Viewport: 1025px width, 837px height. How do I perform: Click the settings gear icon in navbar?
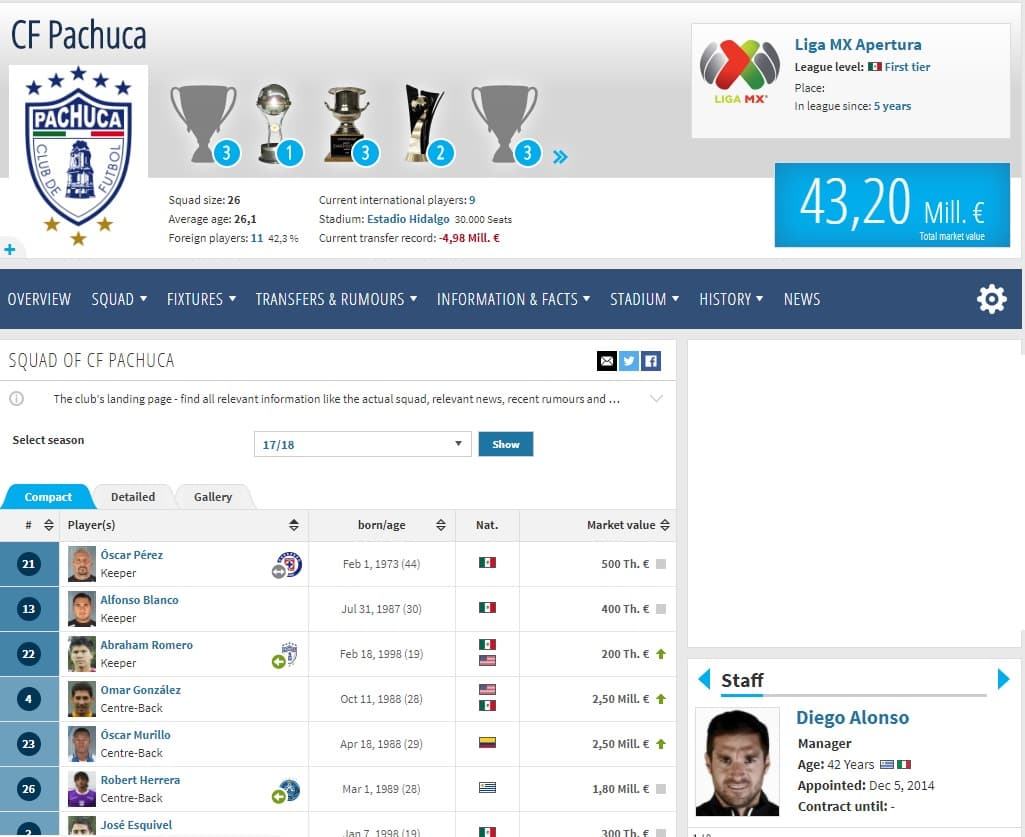pyautogui.click(x=991, y=299)
